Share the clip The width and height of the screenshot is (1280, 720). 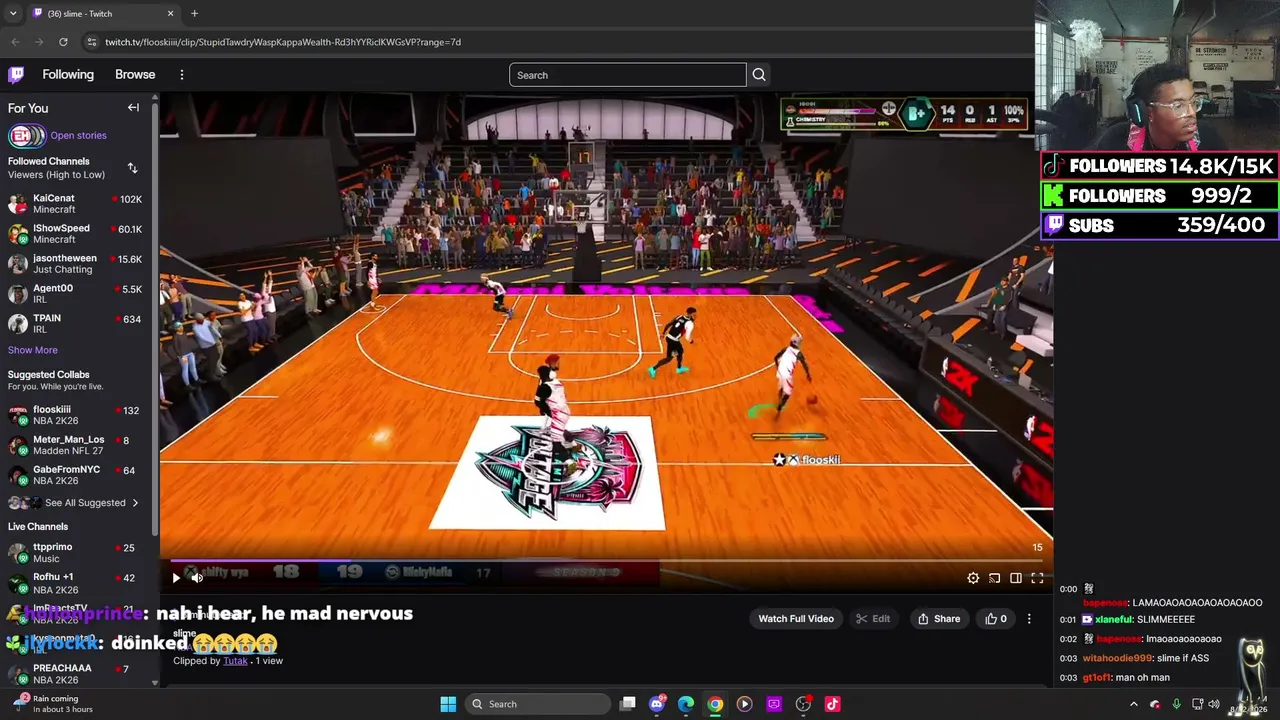pyautogui.click(x=939, y=619)
